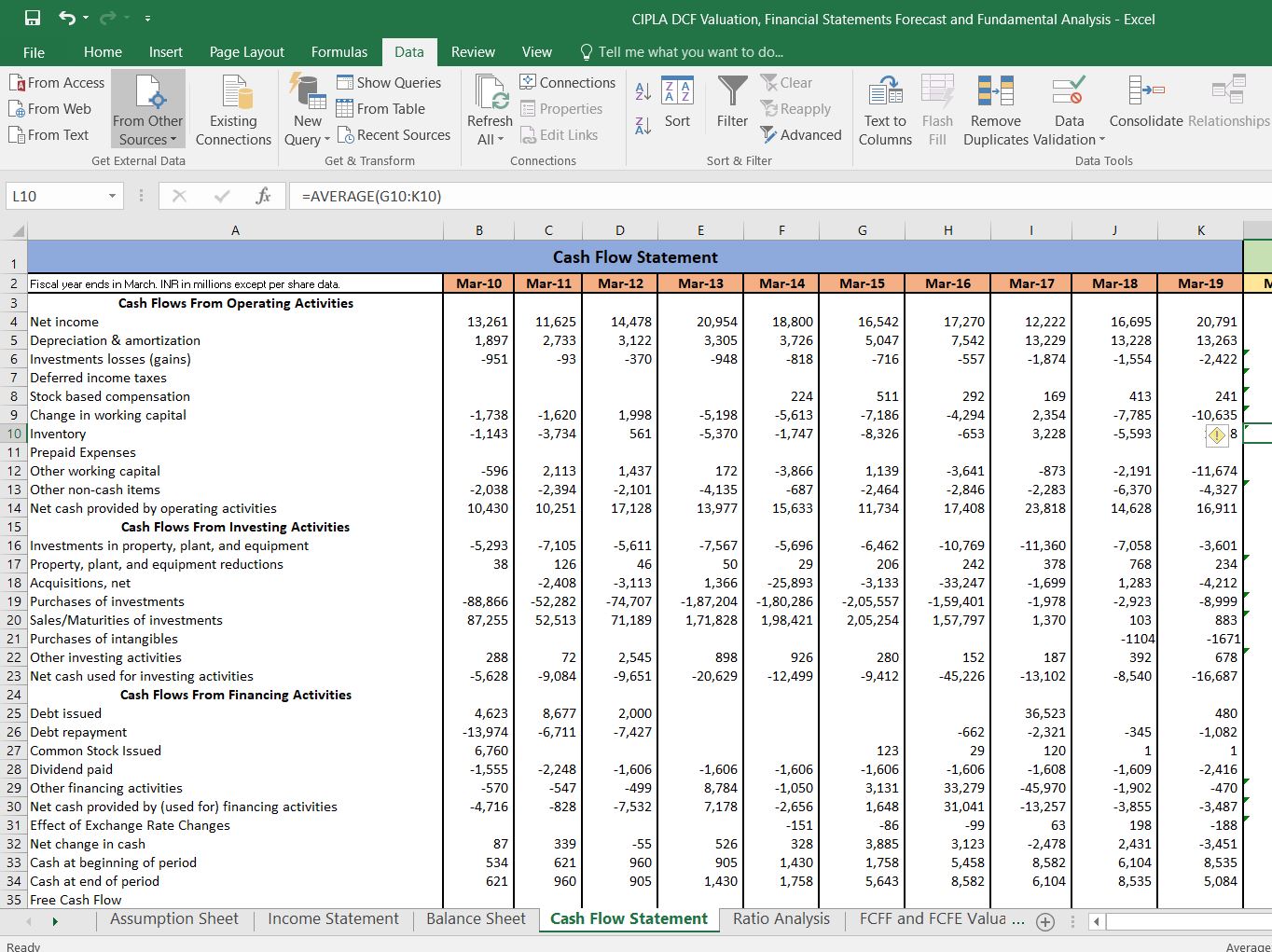Click From Table in Get & Transform
Screen dimensions: 1272x952
(380, 108)
